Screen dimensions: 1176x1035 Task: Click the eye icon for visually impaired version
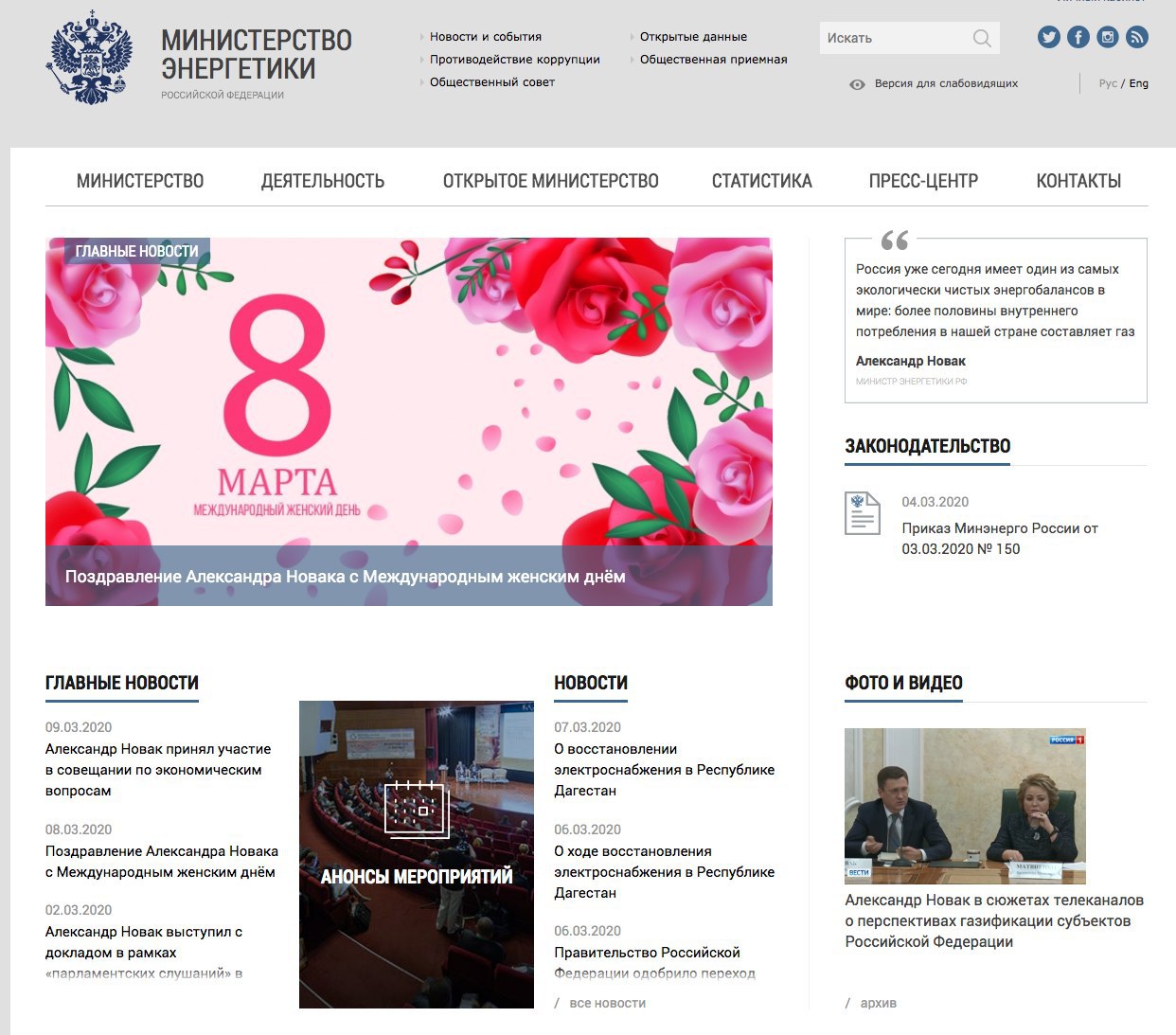[x=857, y=84]
